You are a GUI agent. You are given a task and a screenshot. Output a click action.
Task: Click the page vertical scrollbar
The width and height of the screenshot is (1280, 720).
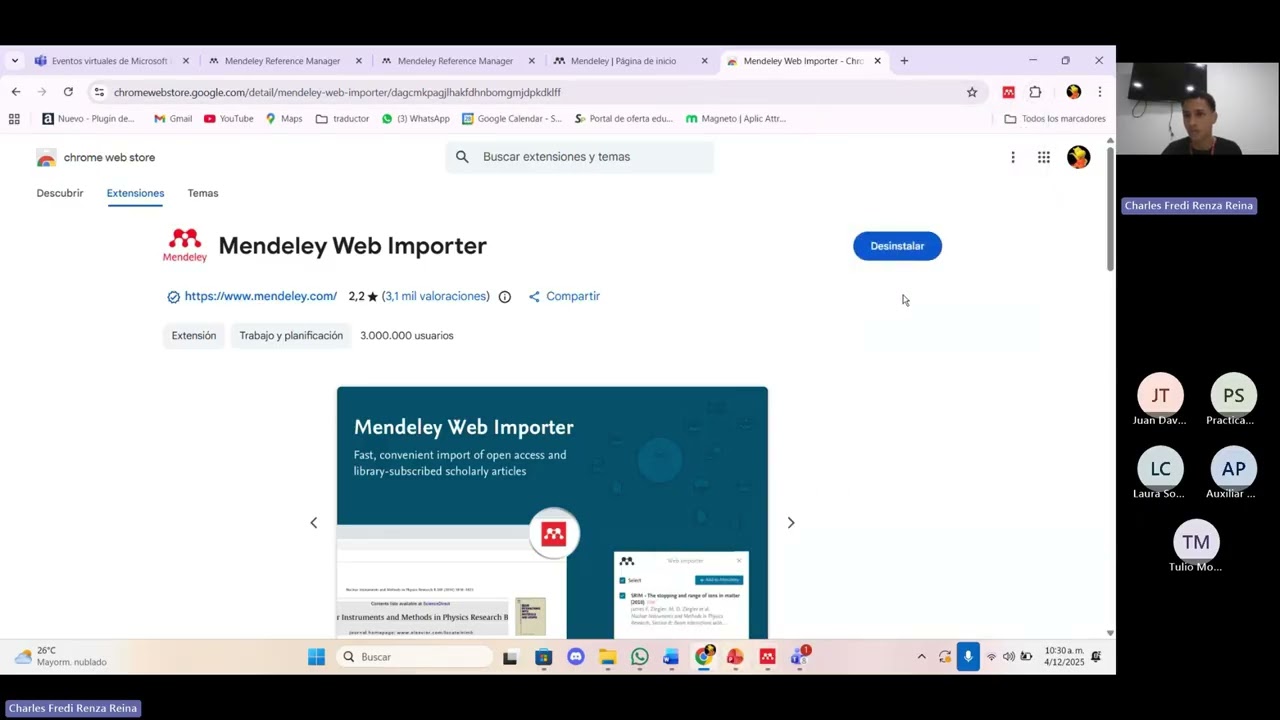(1110, 210)
